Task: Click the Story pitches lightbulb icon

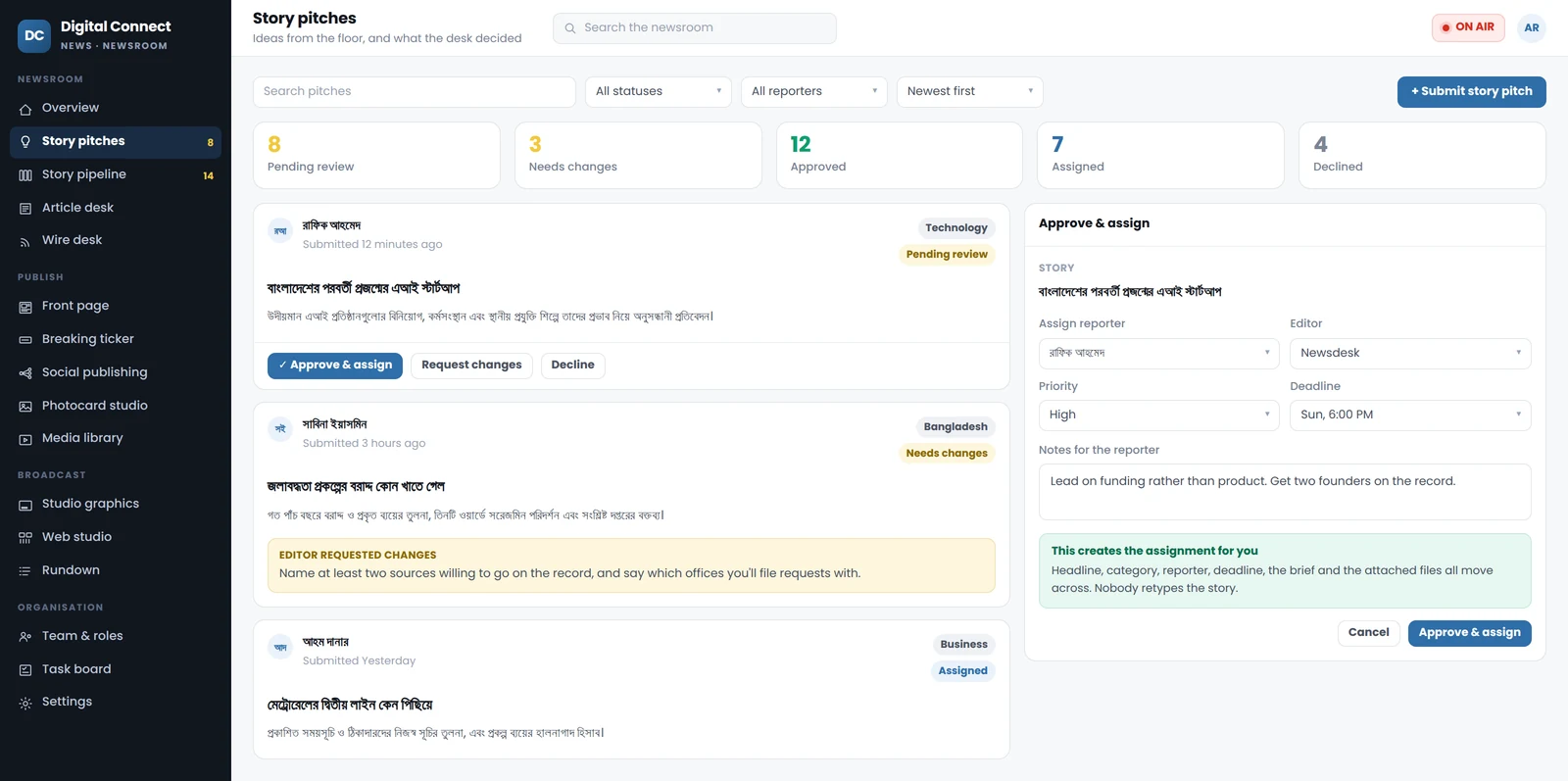Action: [x=25, y=142]
